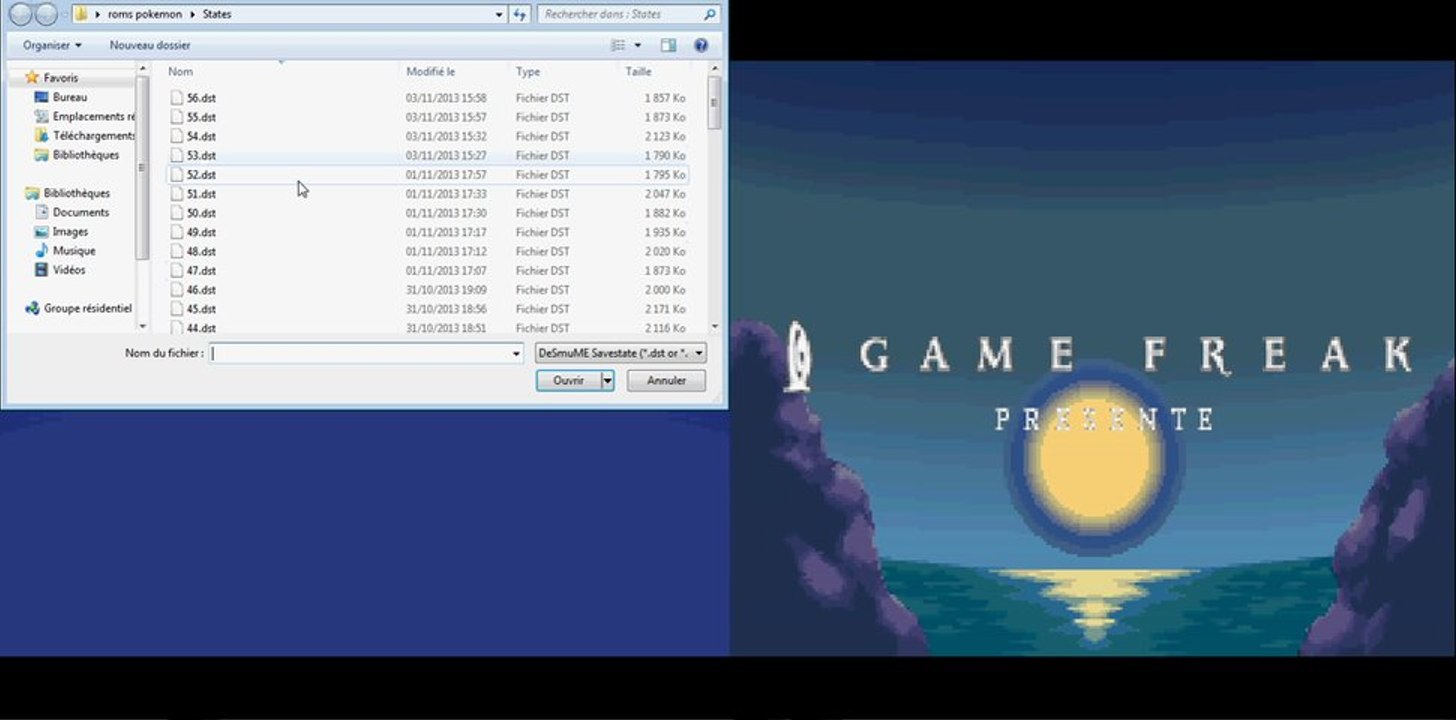Click the States breadcrumb segment

pyautogui.click(x=217, y=15)
